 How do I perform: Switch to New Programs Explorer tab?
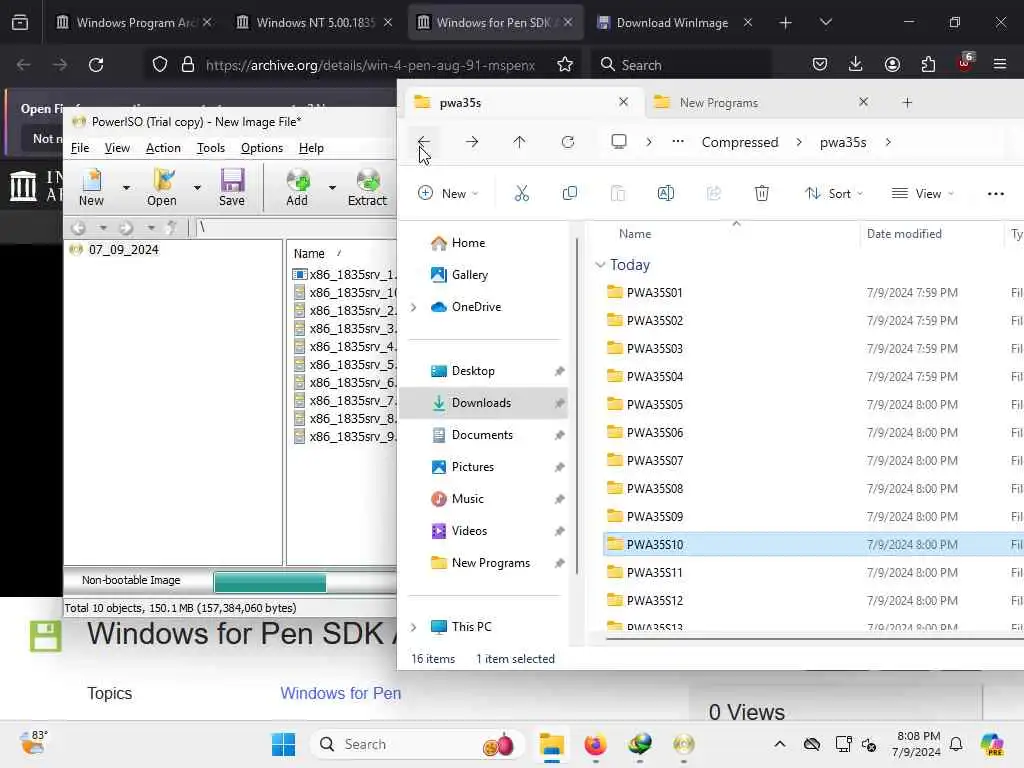pos(761,103)
